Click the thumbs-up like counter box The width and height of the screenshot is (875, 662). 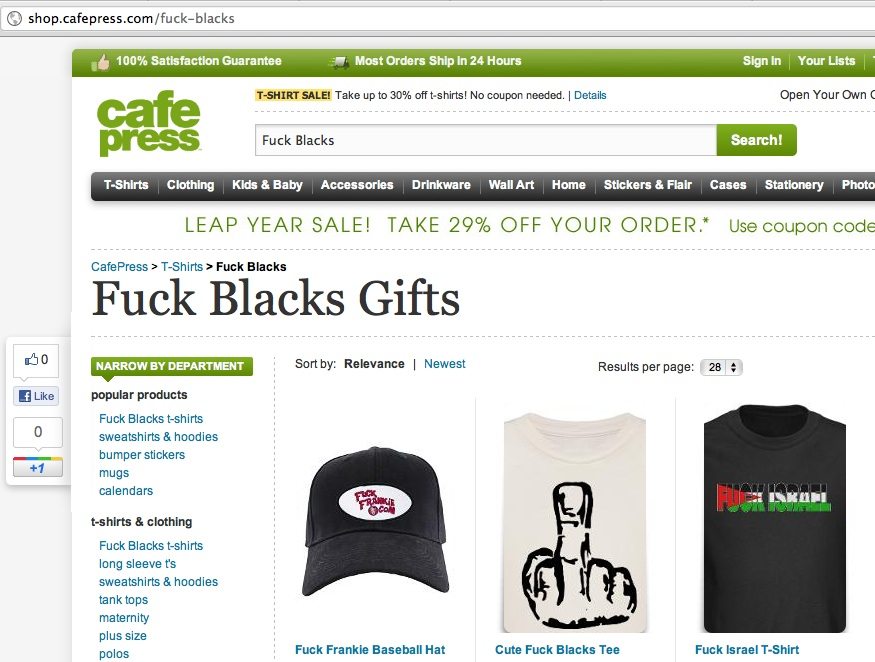(36, 360)
